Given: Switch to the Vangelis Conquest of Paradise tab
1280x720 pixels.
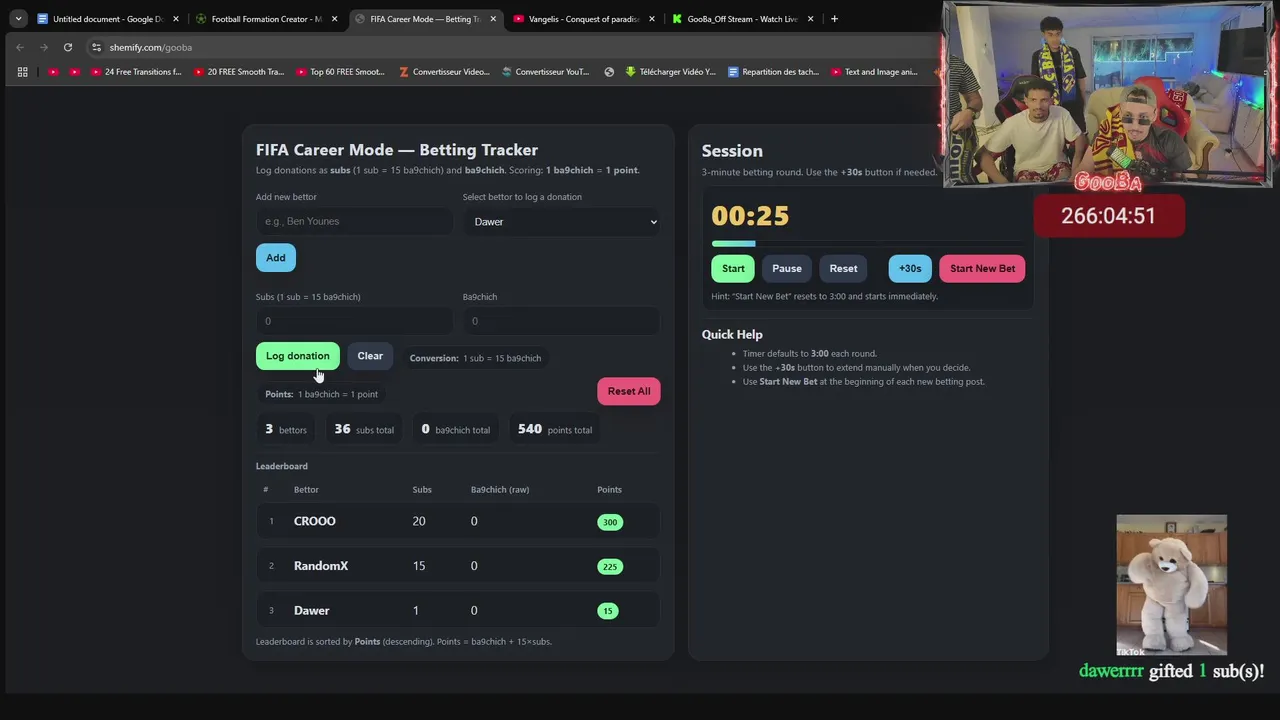Looking at the screenshot, I should (582, 19).
